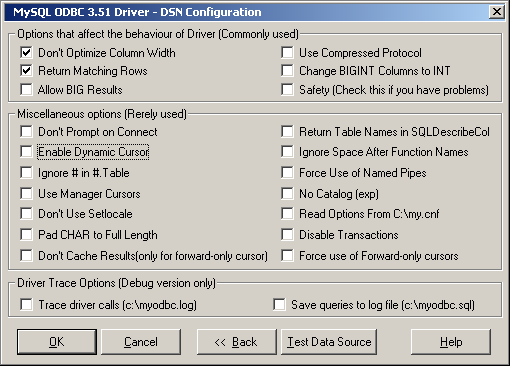
Task: Toggle Enable Dynamic Cursor checkbox
Action: [x=26, y=152]
